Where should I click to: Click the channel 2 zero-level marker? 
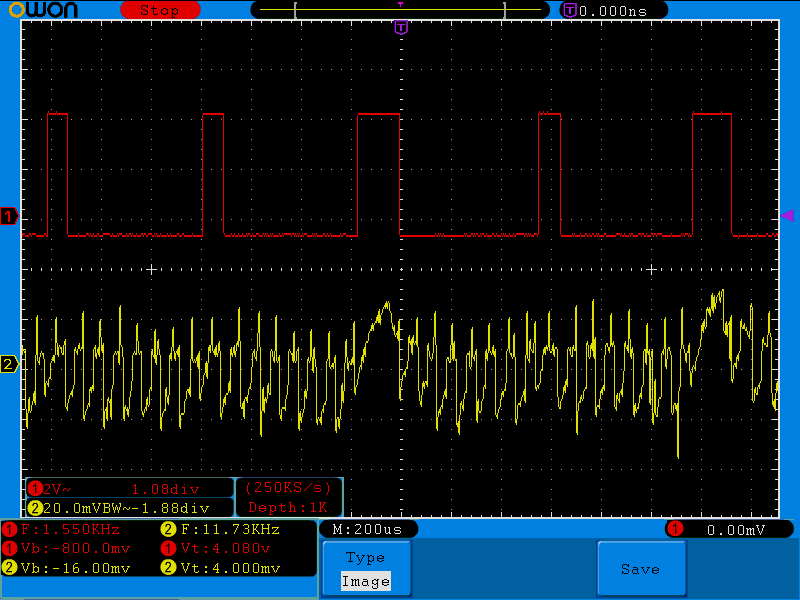tap(9, 364)
